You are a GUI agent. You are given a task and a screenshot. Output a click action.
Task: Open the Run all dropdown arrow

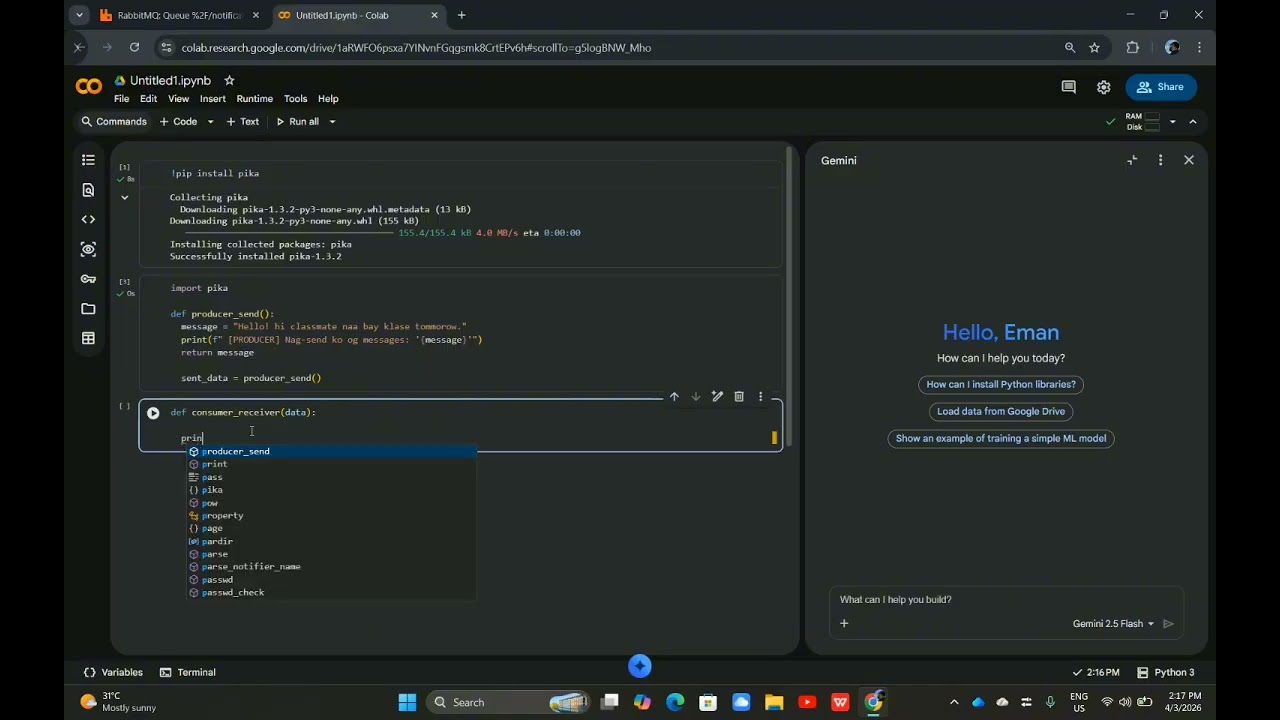[x=332, y=122]
